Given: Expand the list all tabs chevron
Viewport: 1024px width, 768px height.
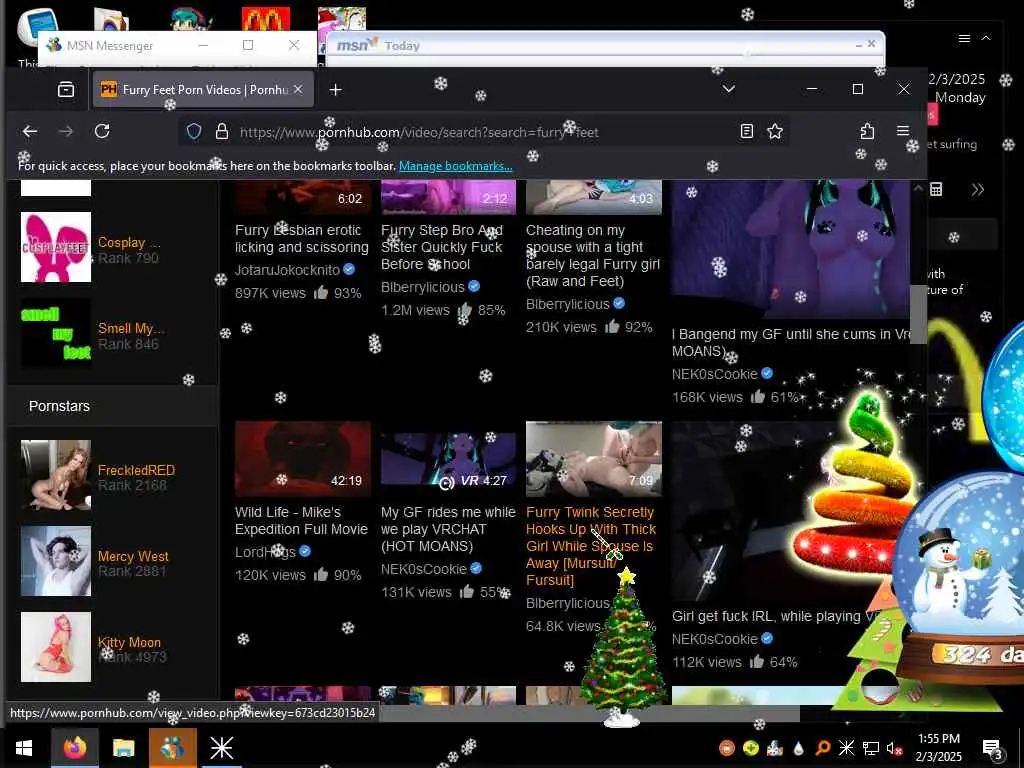Looking at the screenshot, I should [x=729, y=89].
